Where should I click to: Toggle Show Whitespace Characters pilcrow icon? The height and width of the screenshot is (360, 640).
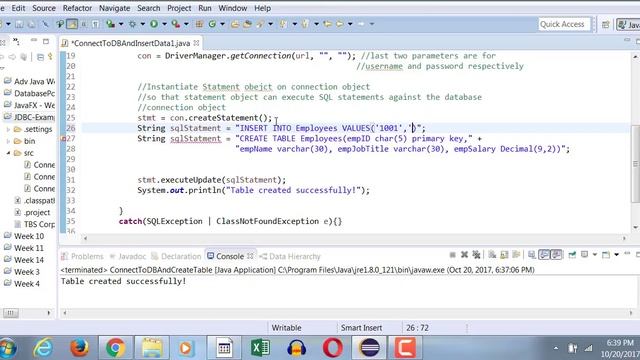pyautogui.click(x=95, y=24)
